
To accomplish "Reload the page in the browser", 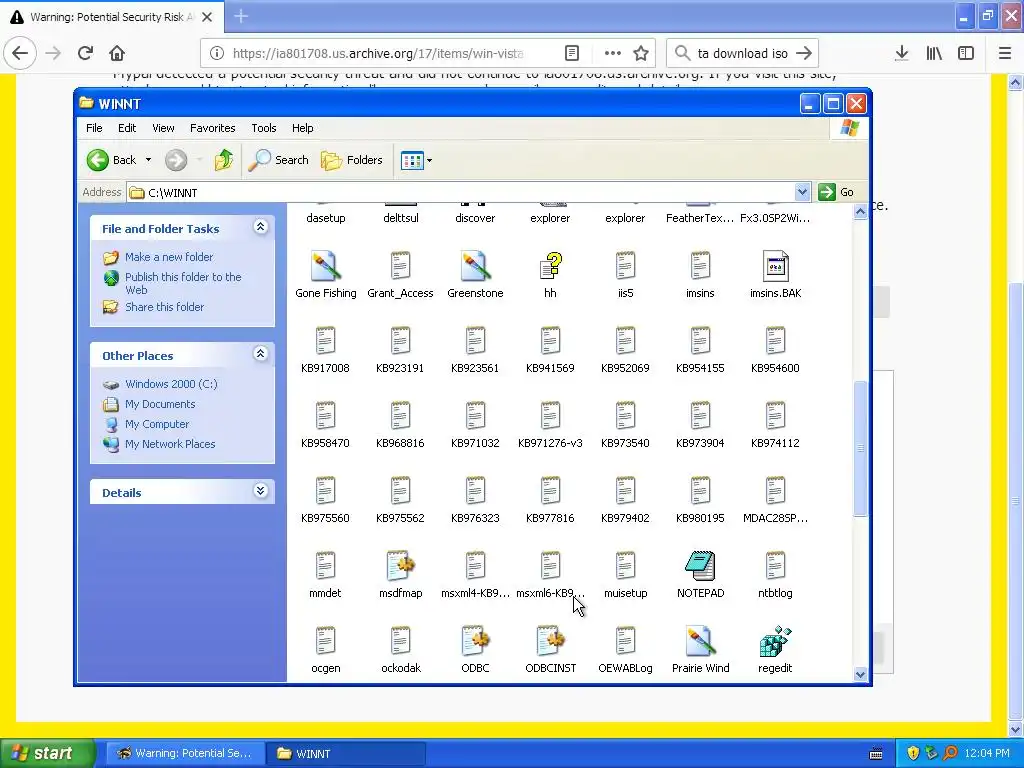I will pos(85,54).
